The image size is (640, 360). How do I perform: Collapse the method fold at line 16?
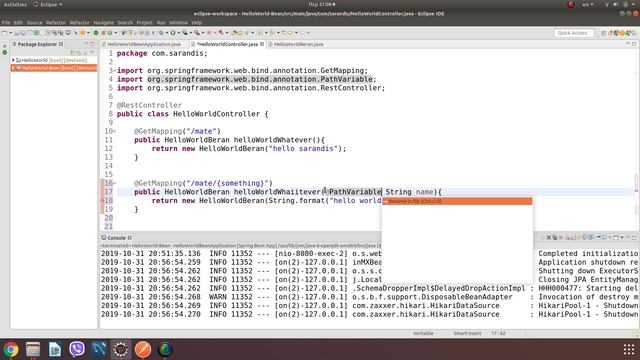[115, 183]
